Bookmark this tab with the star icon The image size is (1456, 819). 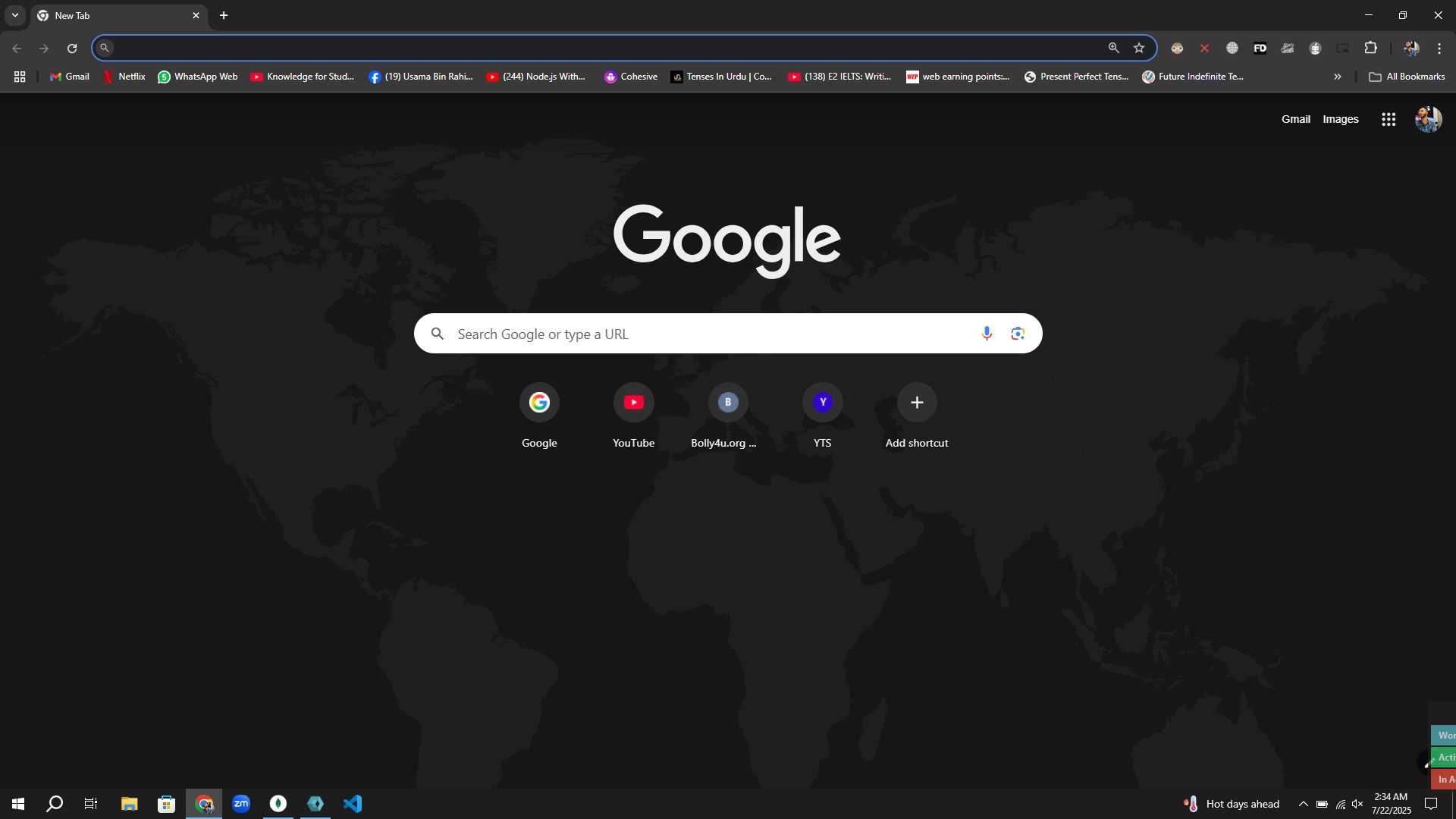pyautogui.click(x=1139, y=48)
